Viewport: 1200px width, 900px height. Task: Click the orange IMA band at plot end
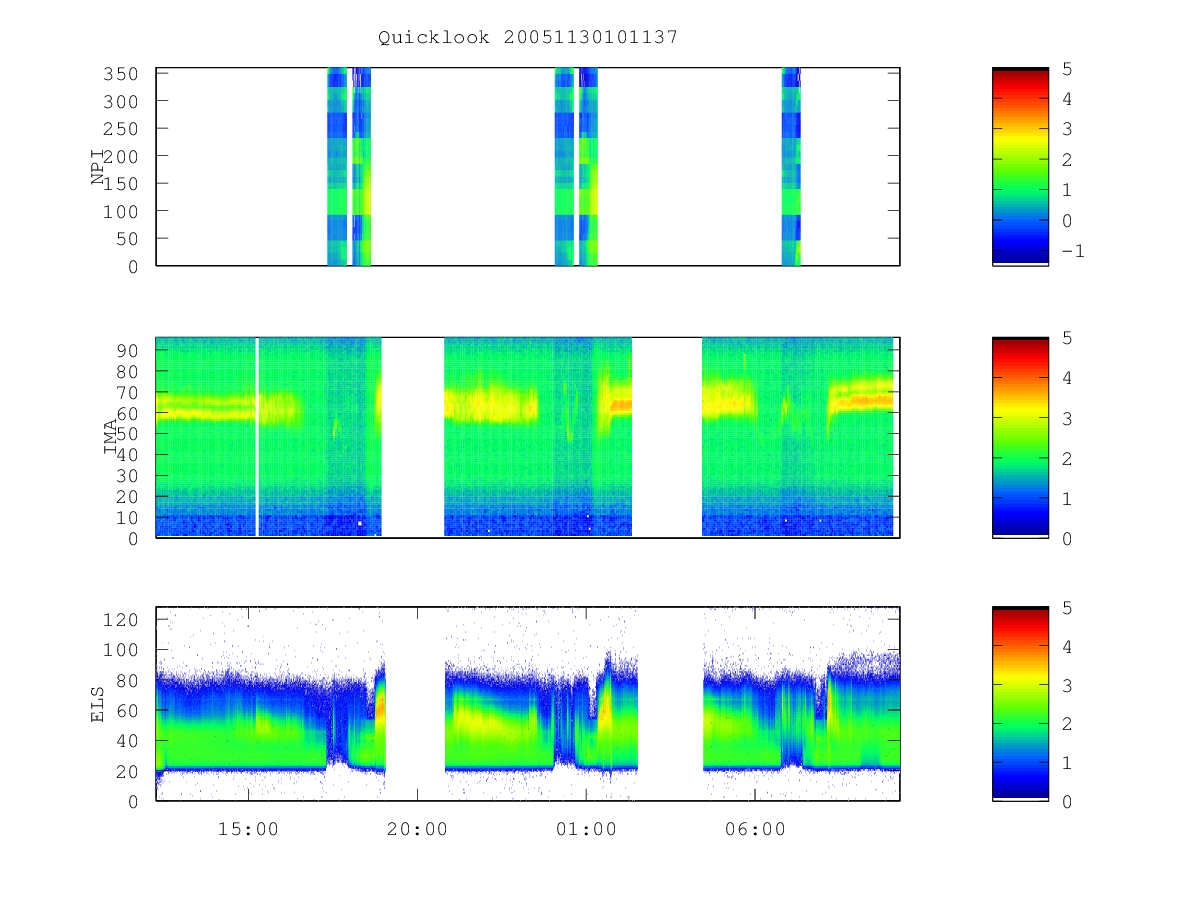point(862,402)
